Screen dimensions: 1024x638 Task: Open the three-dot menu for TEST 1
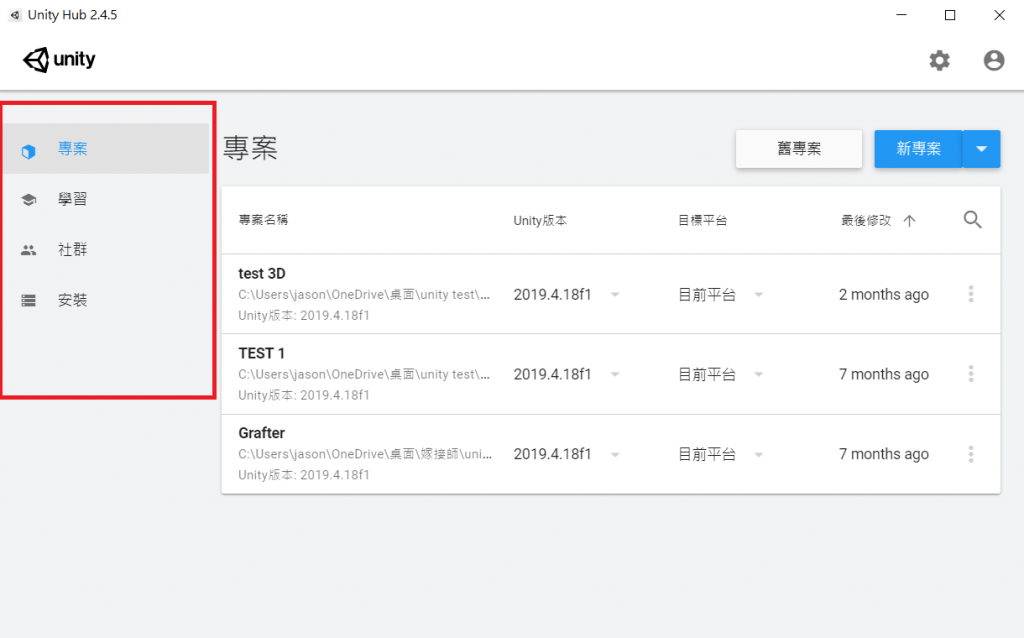(971, 374)
